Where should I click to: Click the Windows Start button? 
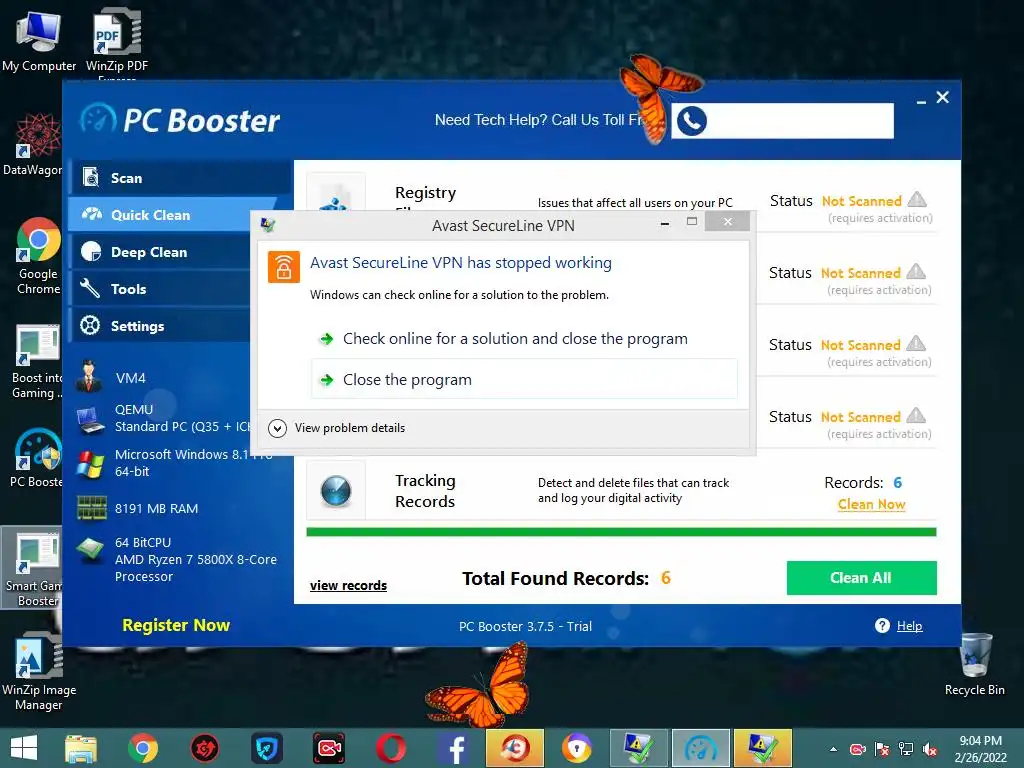tap(24, 748)
